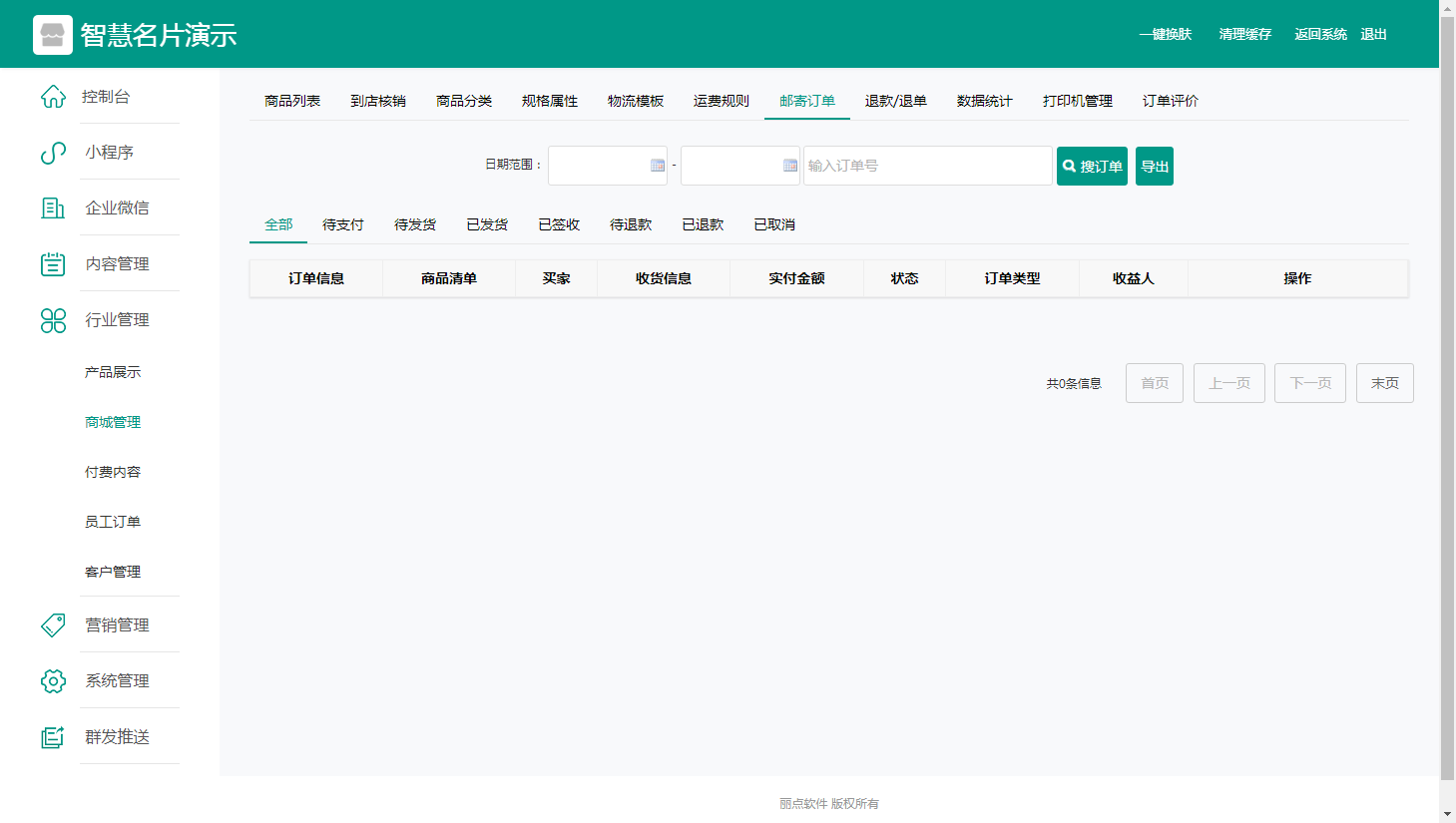Click the page vertical scrollbar
This screenshot has width=1456, height=823.
[x=1447, y=399]
